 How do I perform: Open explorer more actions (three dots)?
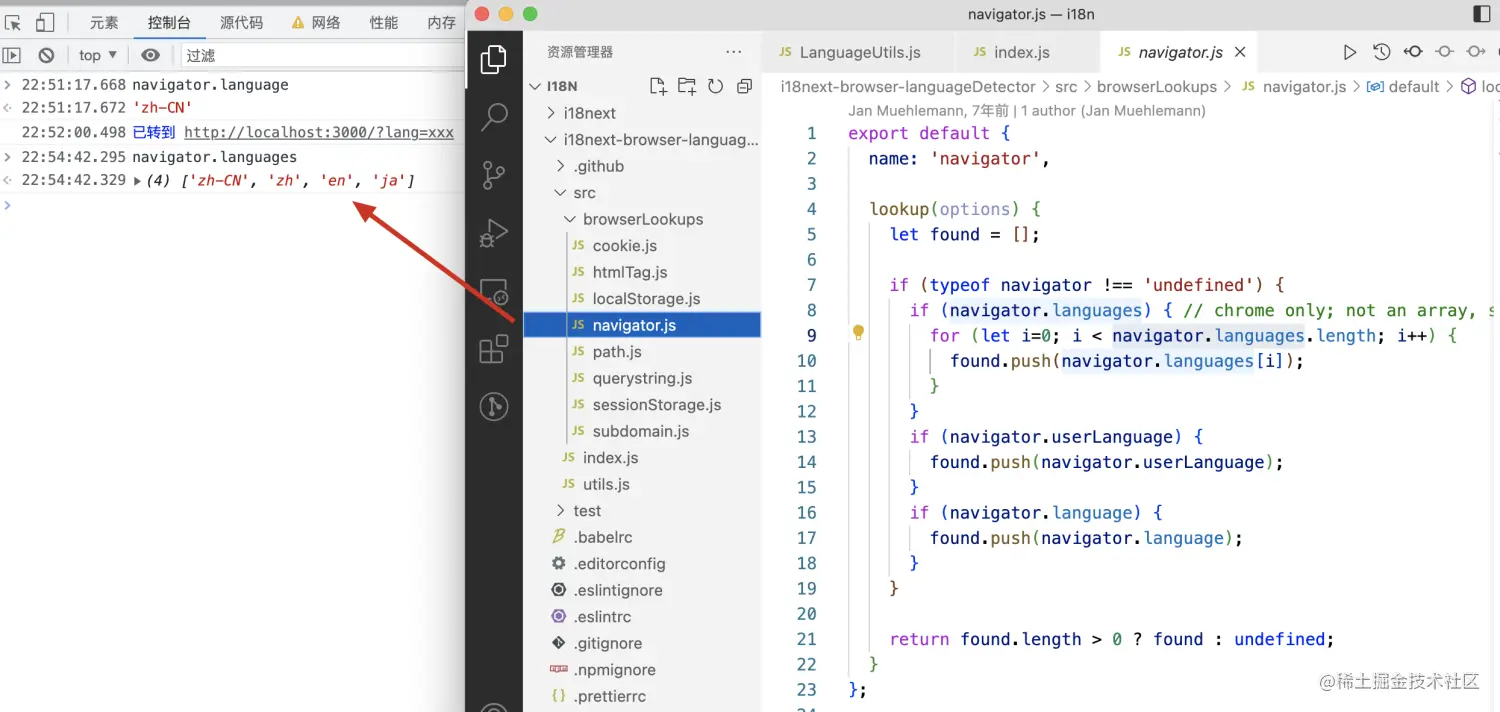(x=734, y=52)
